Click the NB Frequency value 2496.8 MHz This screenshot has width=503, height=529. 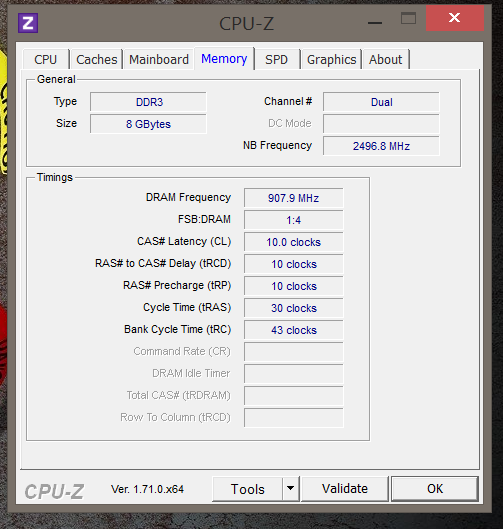pyautogui.click(x=381, y=146)
